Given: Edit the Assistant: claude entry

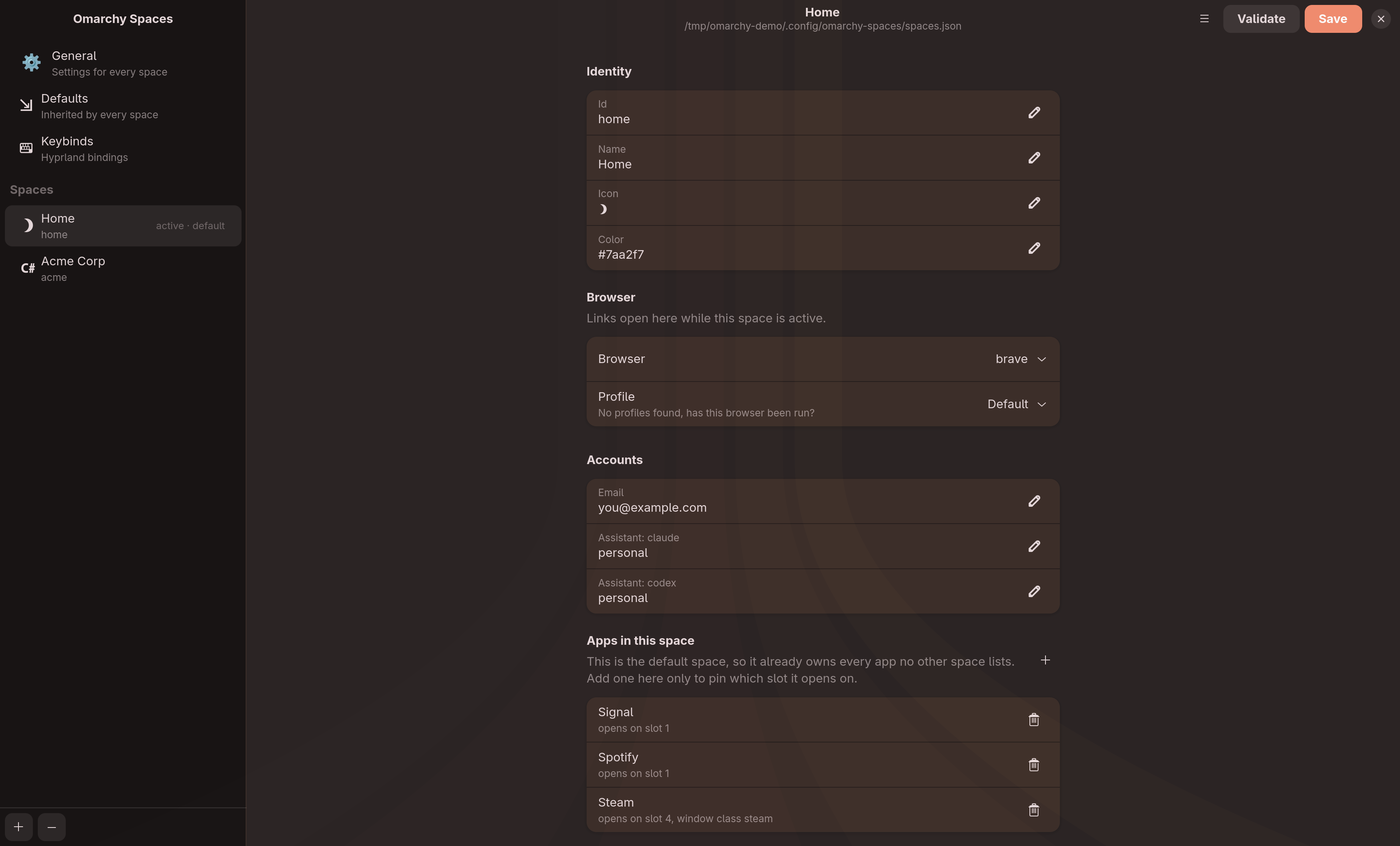Looking at the screenshot, I should pyautogui.click(x=1034, y=546).
